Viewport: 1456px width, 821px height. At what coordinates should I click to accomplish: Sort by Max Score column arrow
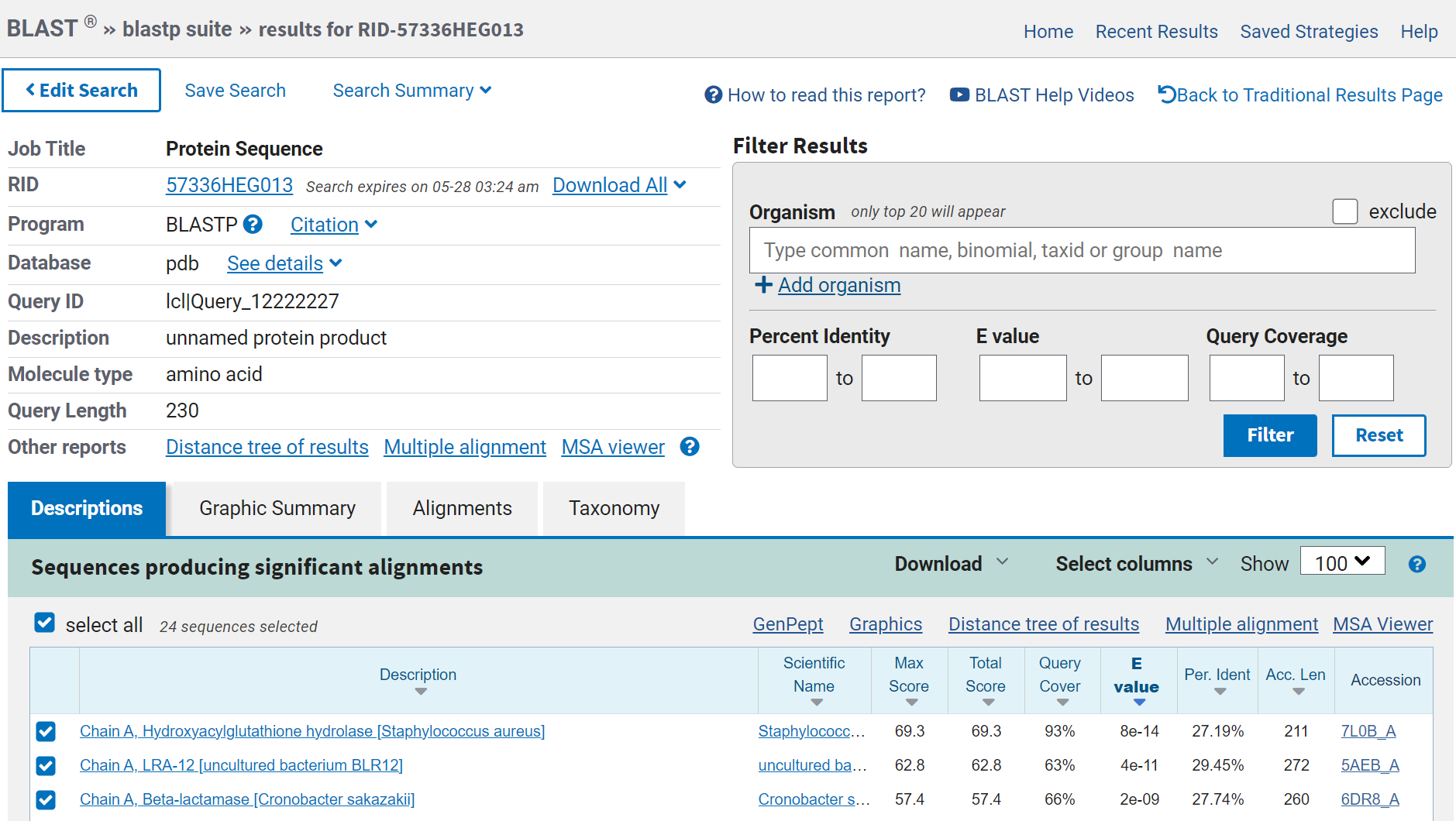(x=912, y=702)
